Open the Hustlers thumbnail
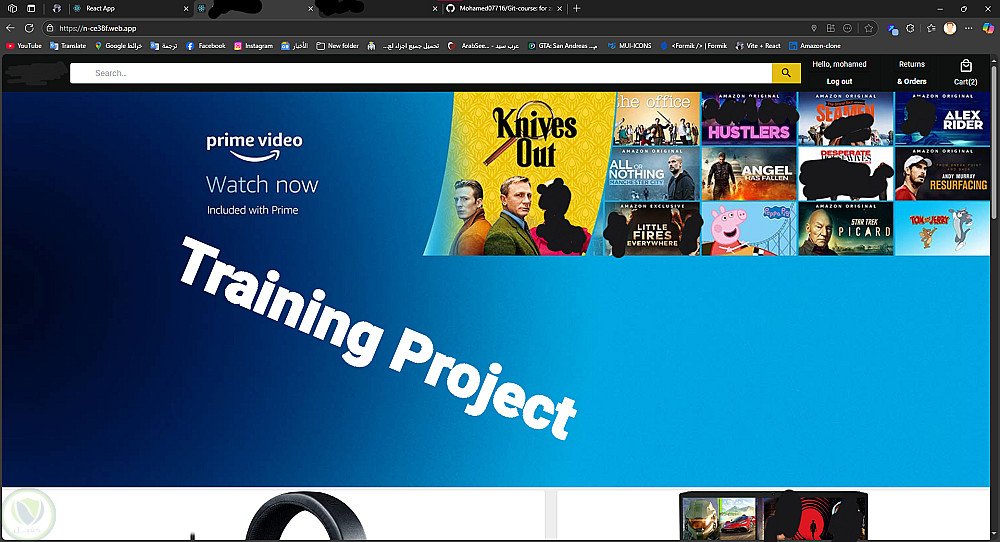The height and width of the screenshot is (542, 1000). click(x=749, y=119)
